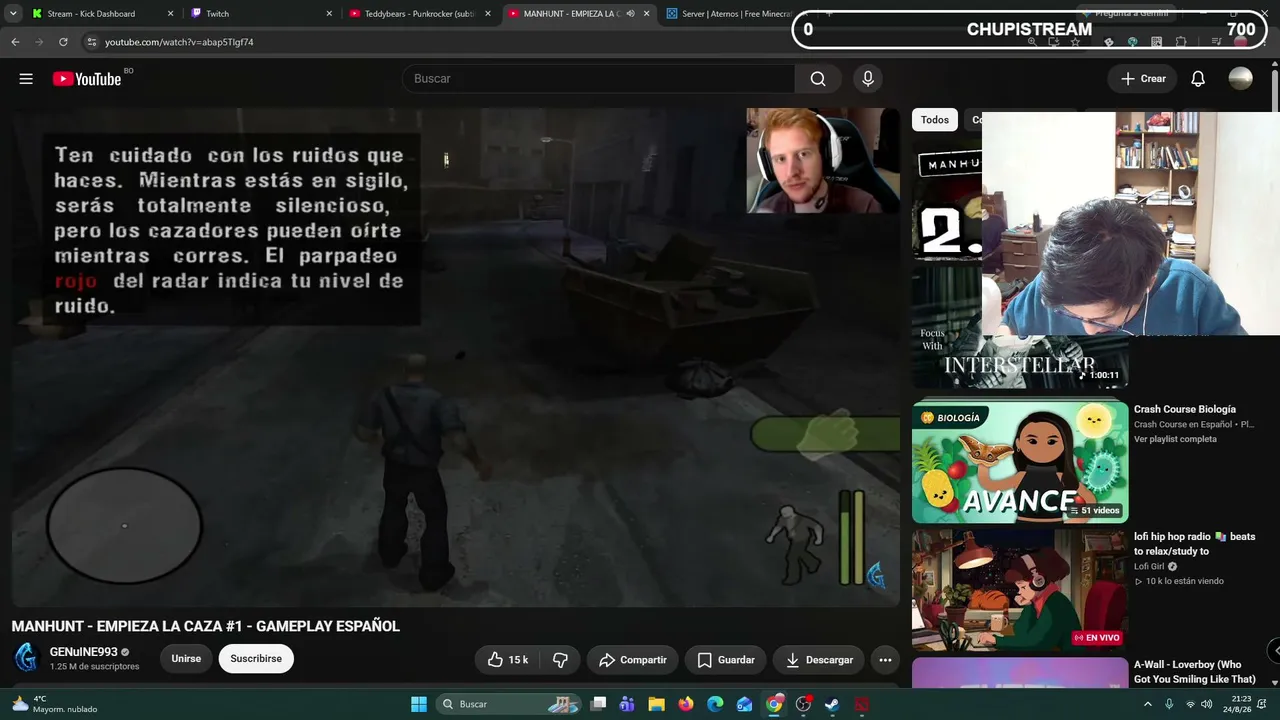
Task: Click the browser address bar URL
Action: pyautogui.click(x=179, y=42)
